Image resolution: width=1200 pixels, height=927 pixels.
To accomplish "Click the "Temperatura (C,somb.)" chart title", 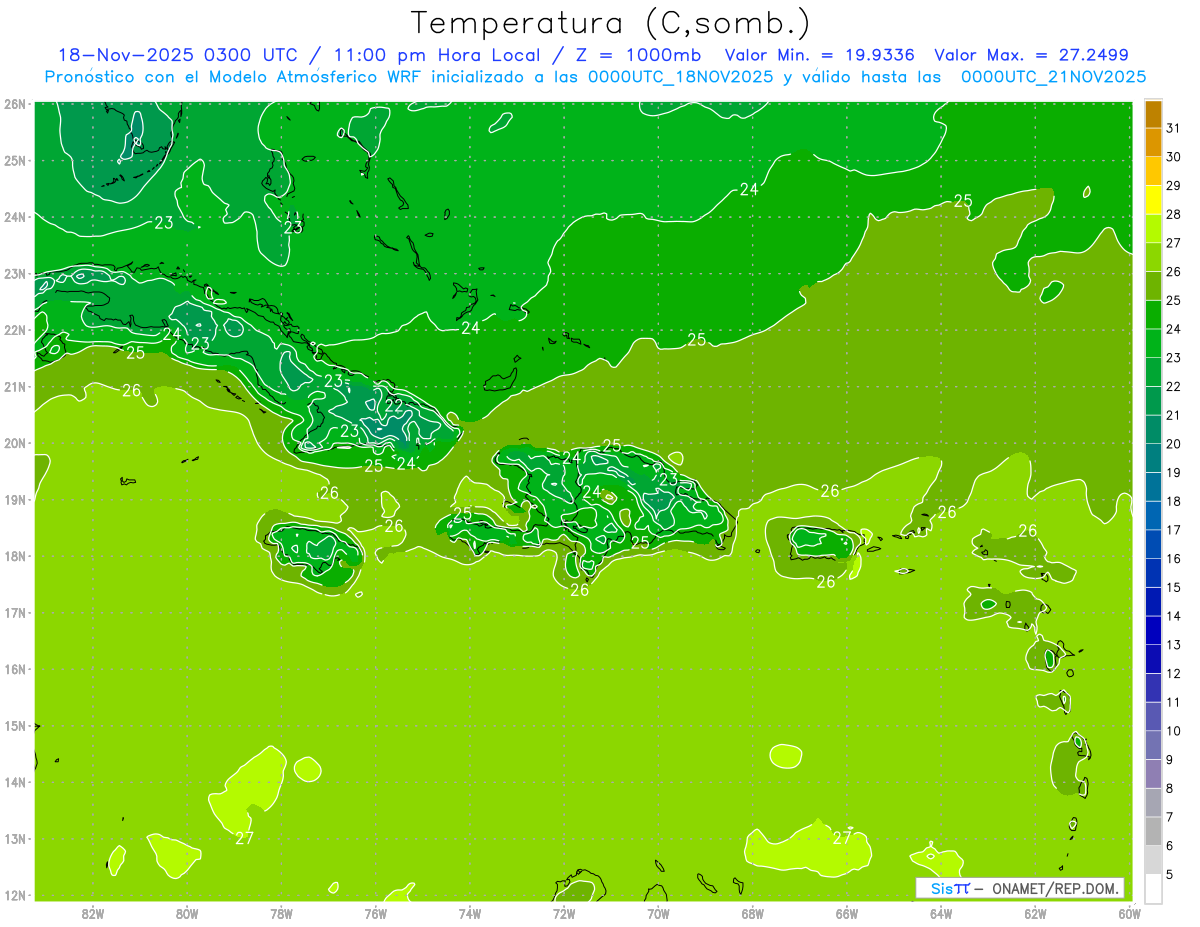I will 610,23.
